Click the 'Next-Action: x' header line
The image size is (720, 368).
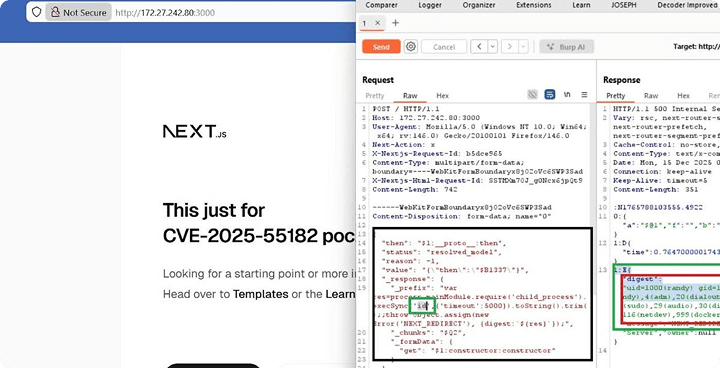click(404, 145)
